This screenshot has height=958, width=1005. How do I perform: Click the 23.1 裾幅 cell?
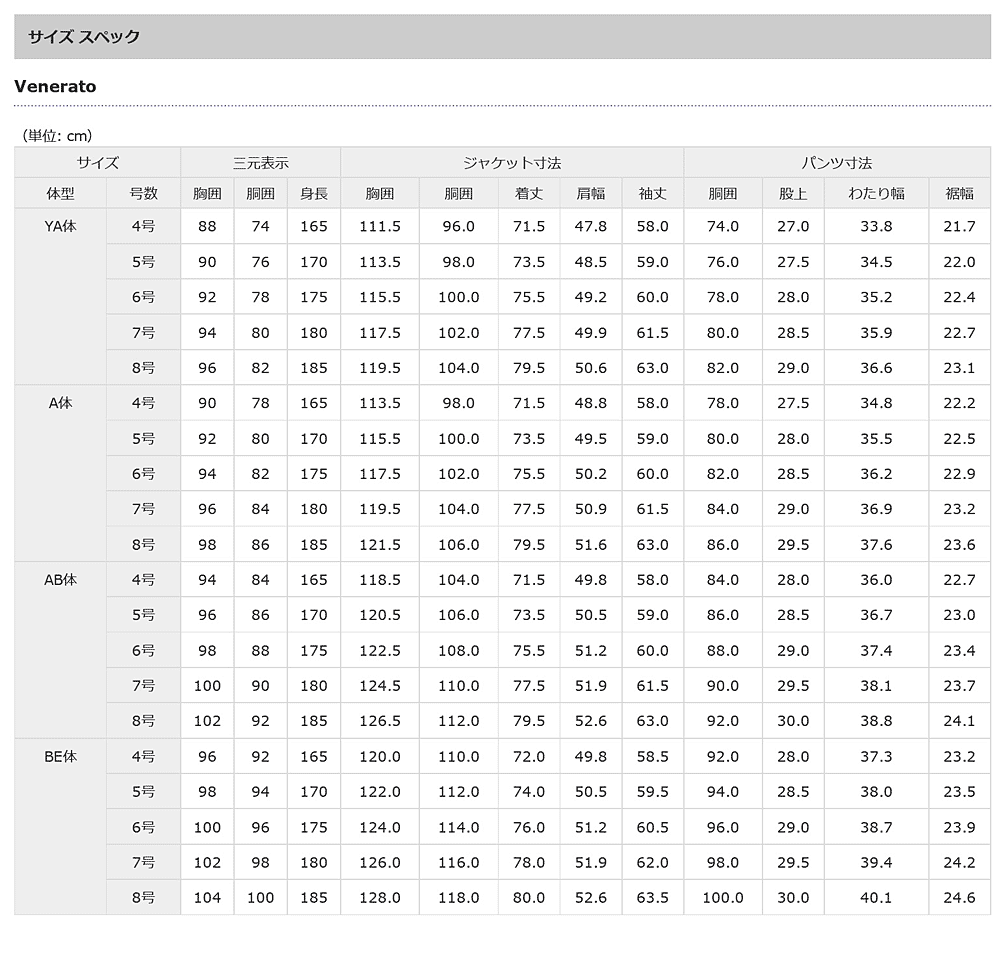coord(959,368)
